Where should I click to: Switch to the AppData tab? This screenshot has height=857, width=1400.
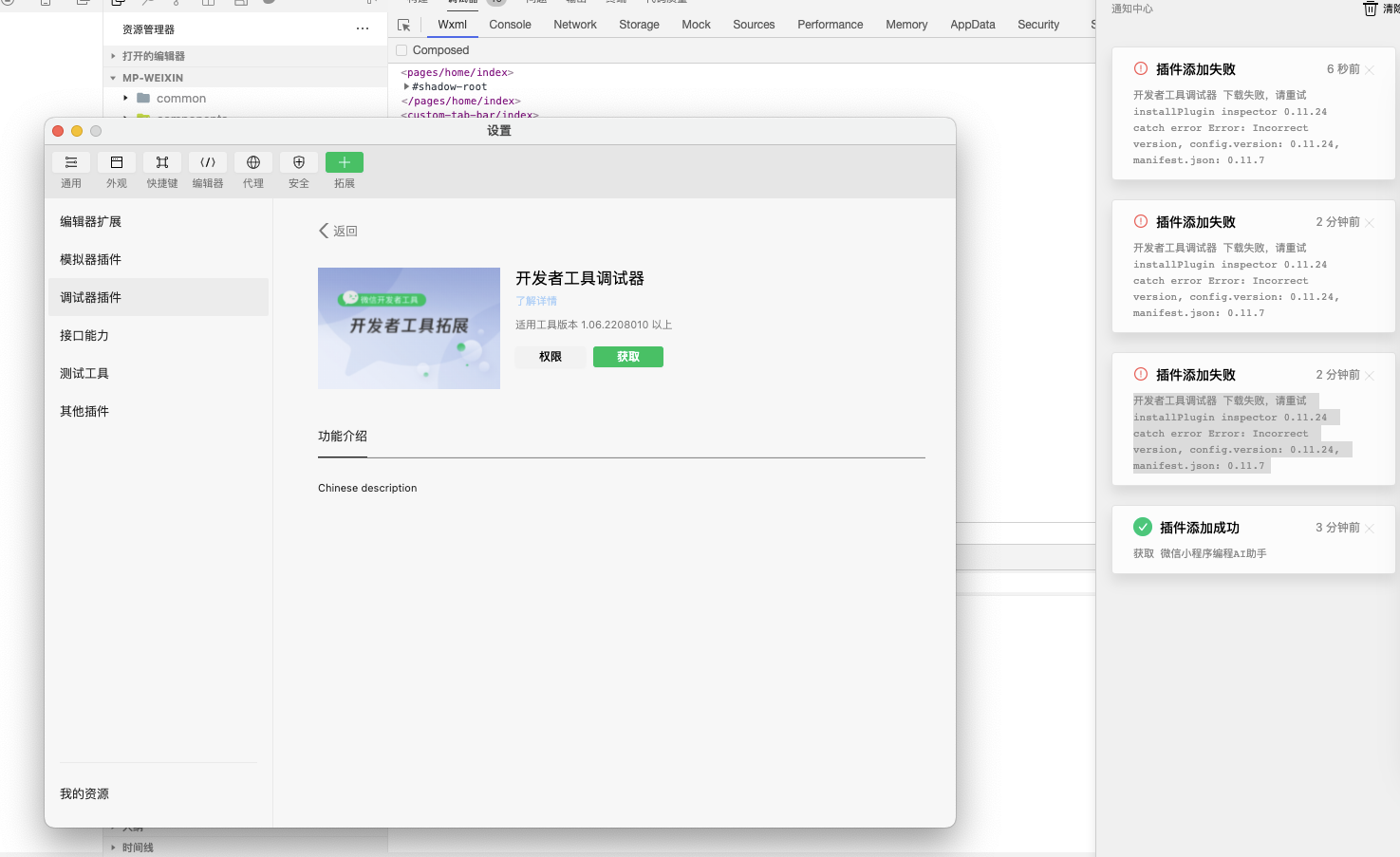point(973,25)
